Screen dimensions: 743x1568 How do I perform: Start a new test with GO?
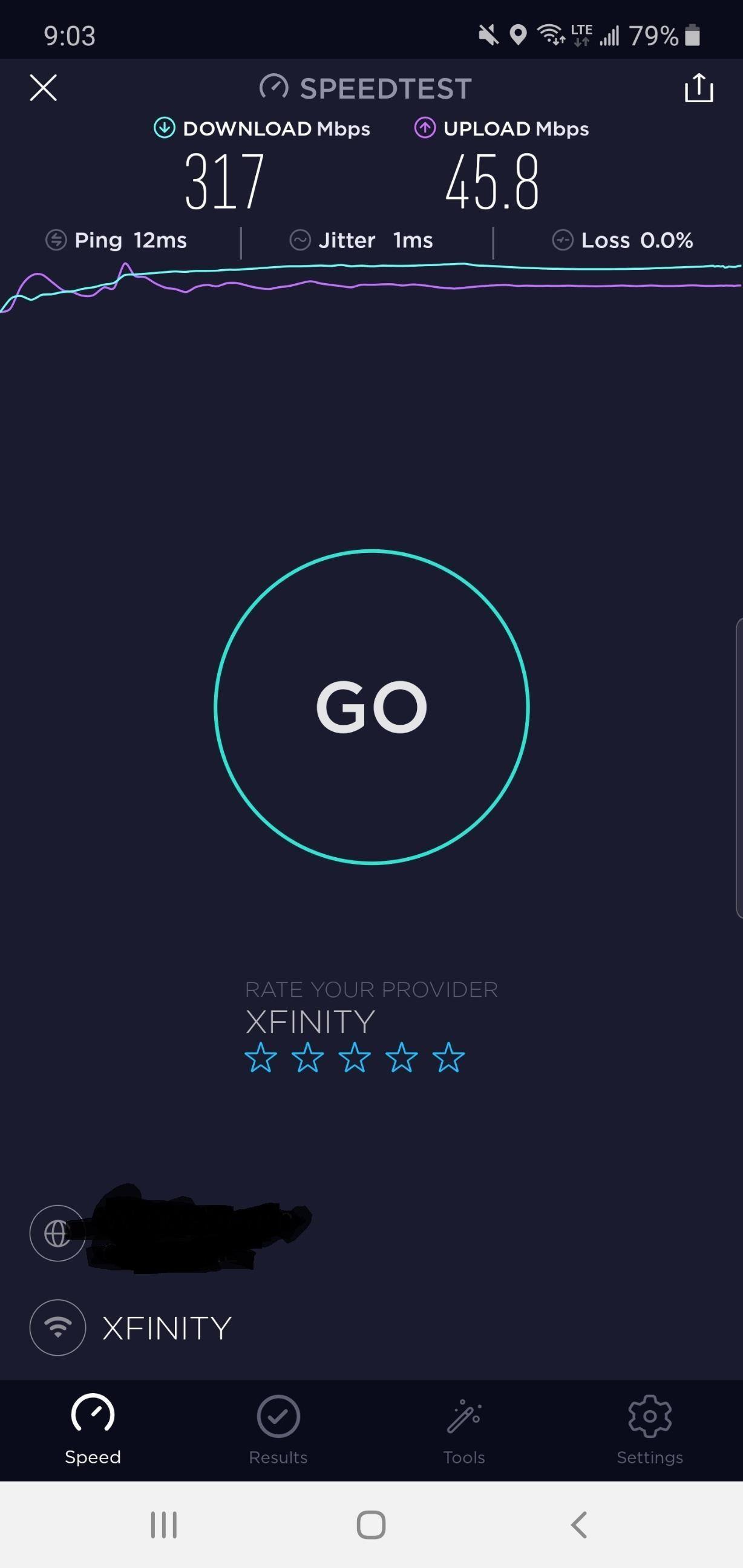tap(372, 707)
